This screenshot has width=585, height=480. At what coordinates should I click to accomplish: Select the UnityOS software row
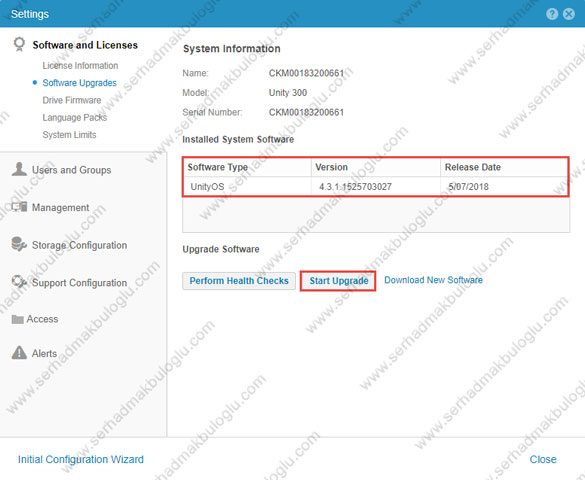tap(376, 186)
